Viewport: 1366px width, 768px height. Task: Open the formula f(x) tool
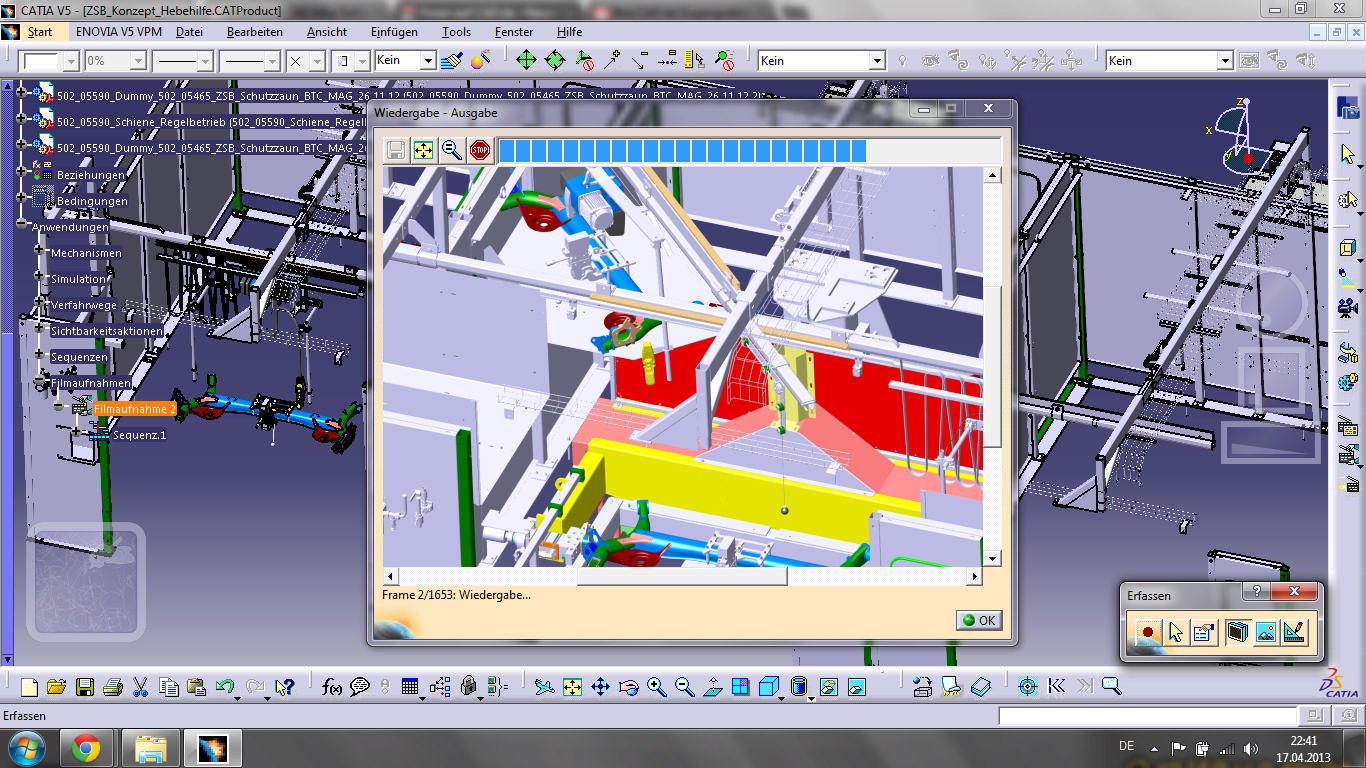(x=332, y=687)
